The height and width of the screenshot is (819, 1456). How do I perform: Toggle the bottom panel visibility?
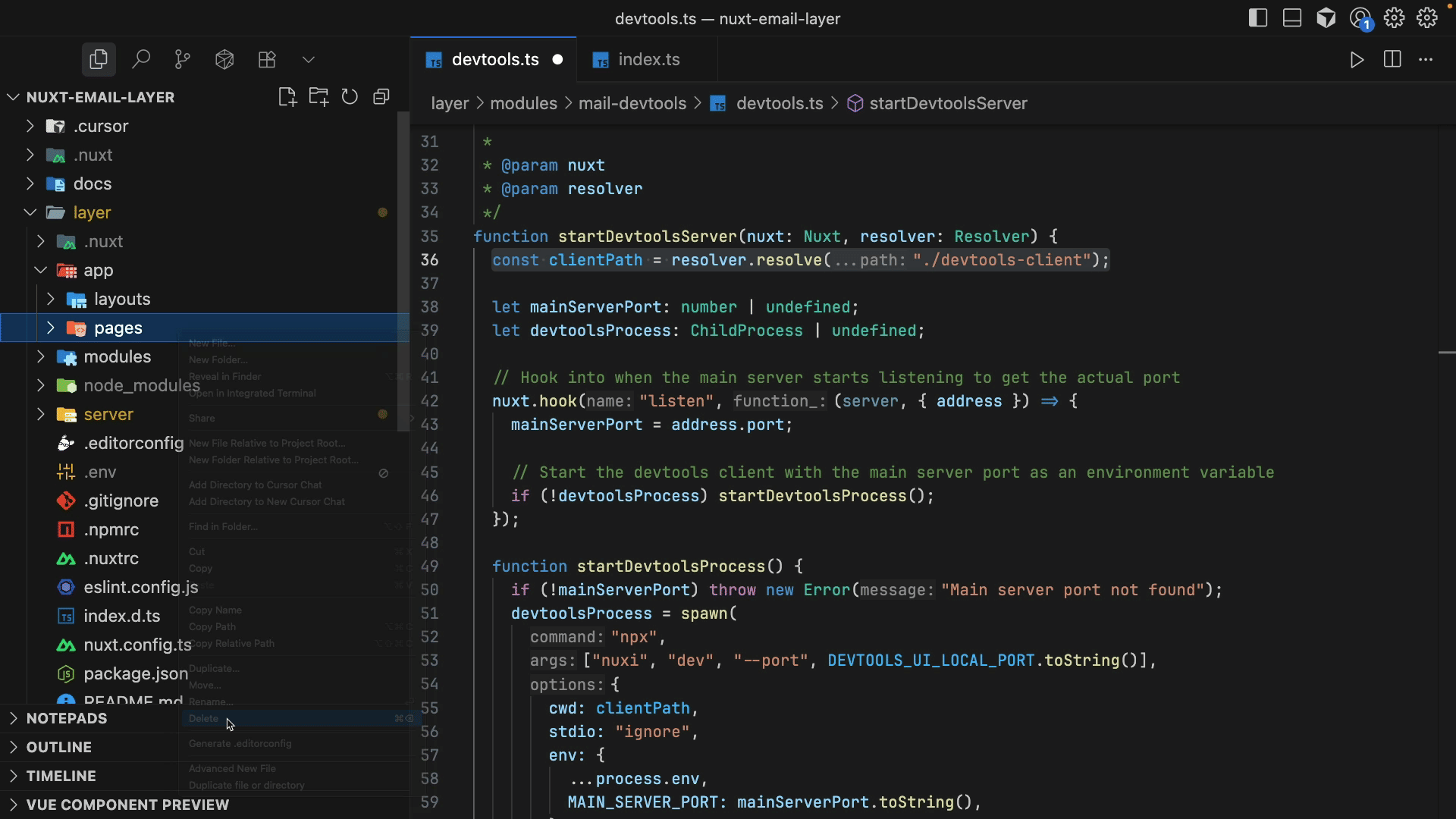tap(1292, 18)
